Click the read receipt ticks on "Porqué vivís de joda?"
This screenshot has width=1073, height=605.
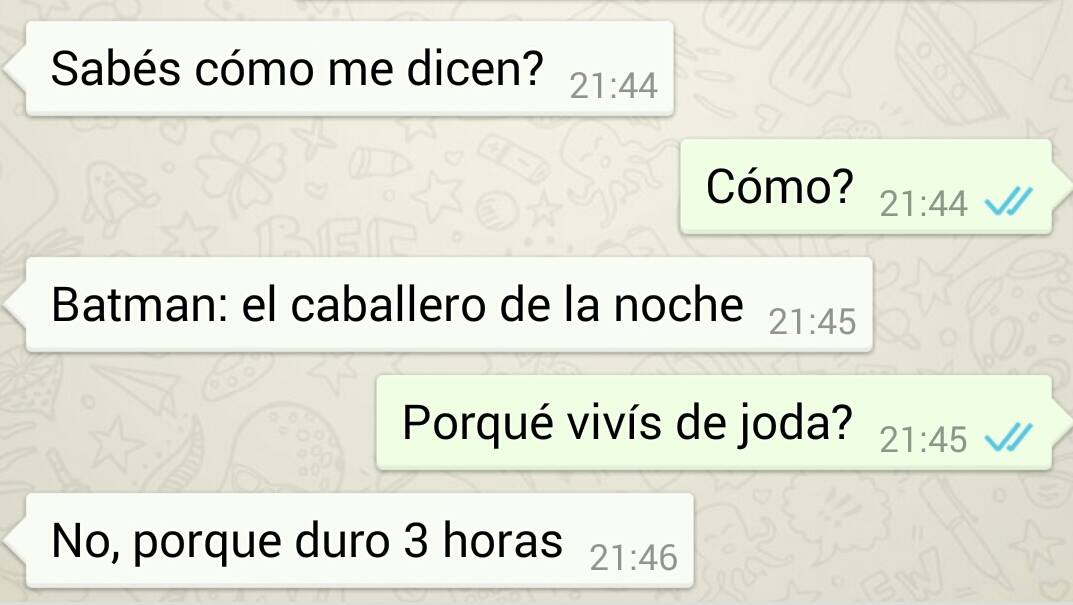tap(1007, 437)
